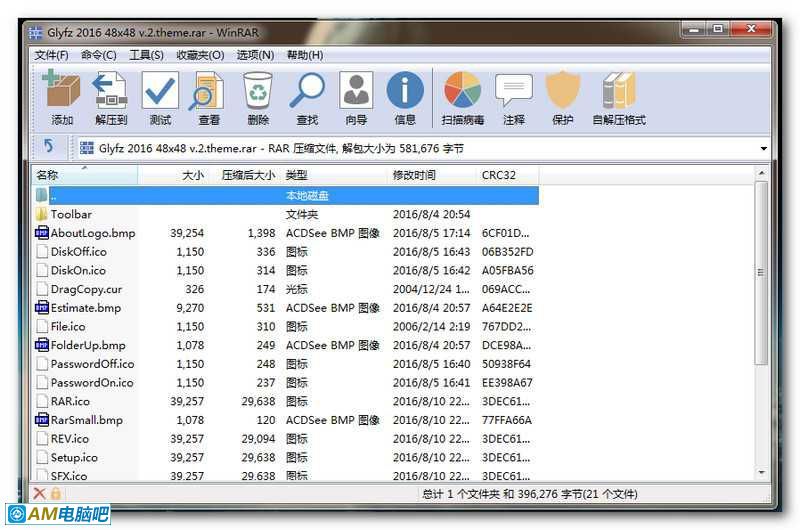Click CRC32 value 06B352FD
Viewport: 800px width, 530px height.
pyautogui.click(x=508, y=251)
